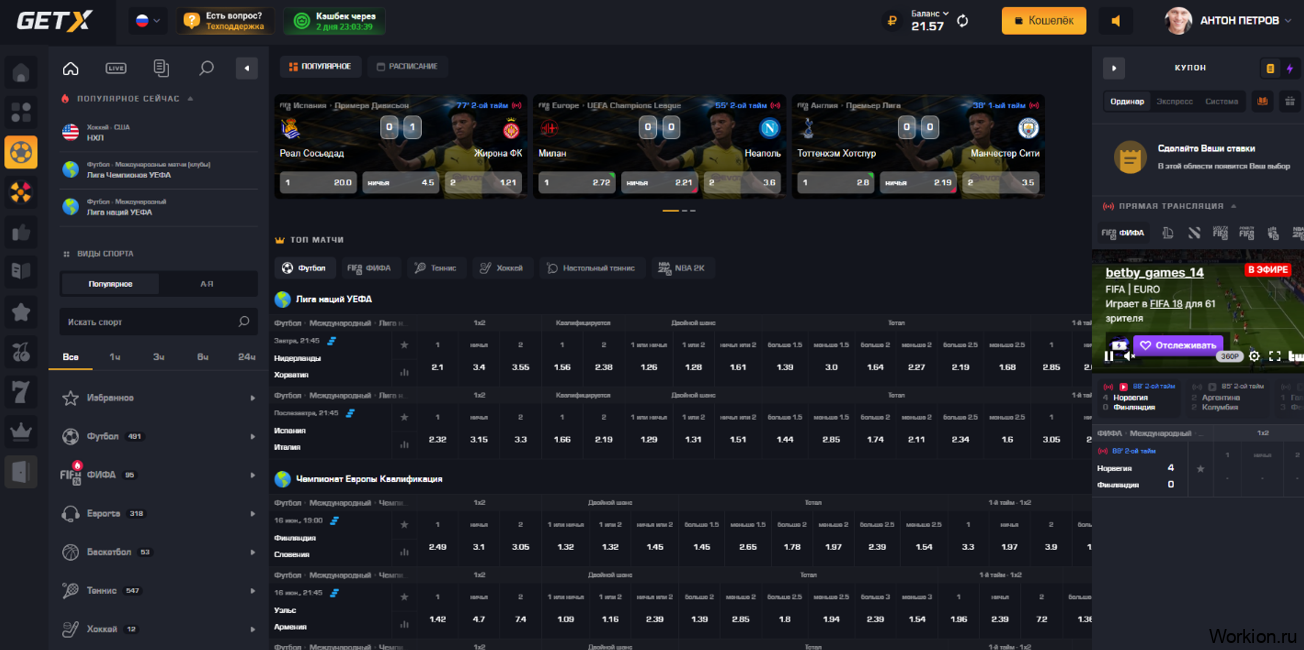This screenshot has height=650, width=1304.
Task: Mute sounds via orange speaker button
Action: (1116, 20)
